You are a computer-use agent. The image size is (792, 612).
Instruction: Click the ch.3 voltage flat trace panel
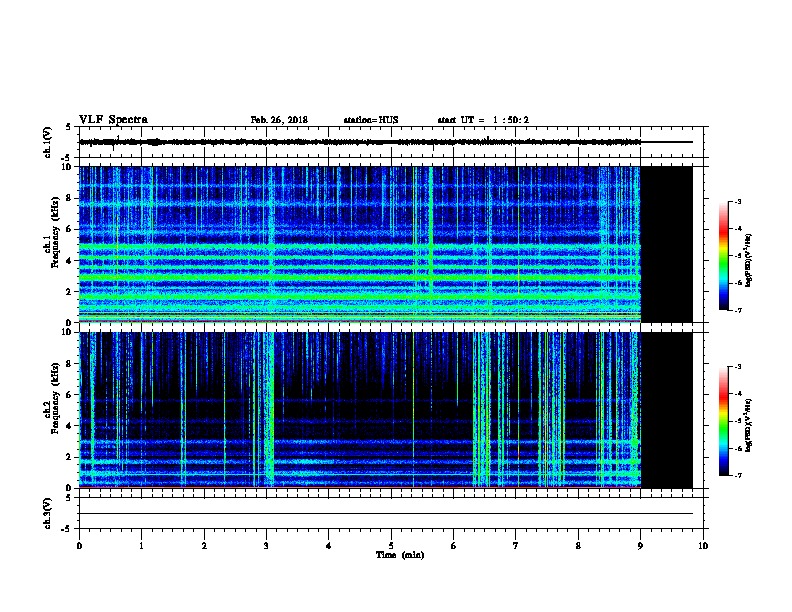(391, 513)
